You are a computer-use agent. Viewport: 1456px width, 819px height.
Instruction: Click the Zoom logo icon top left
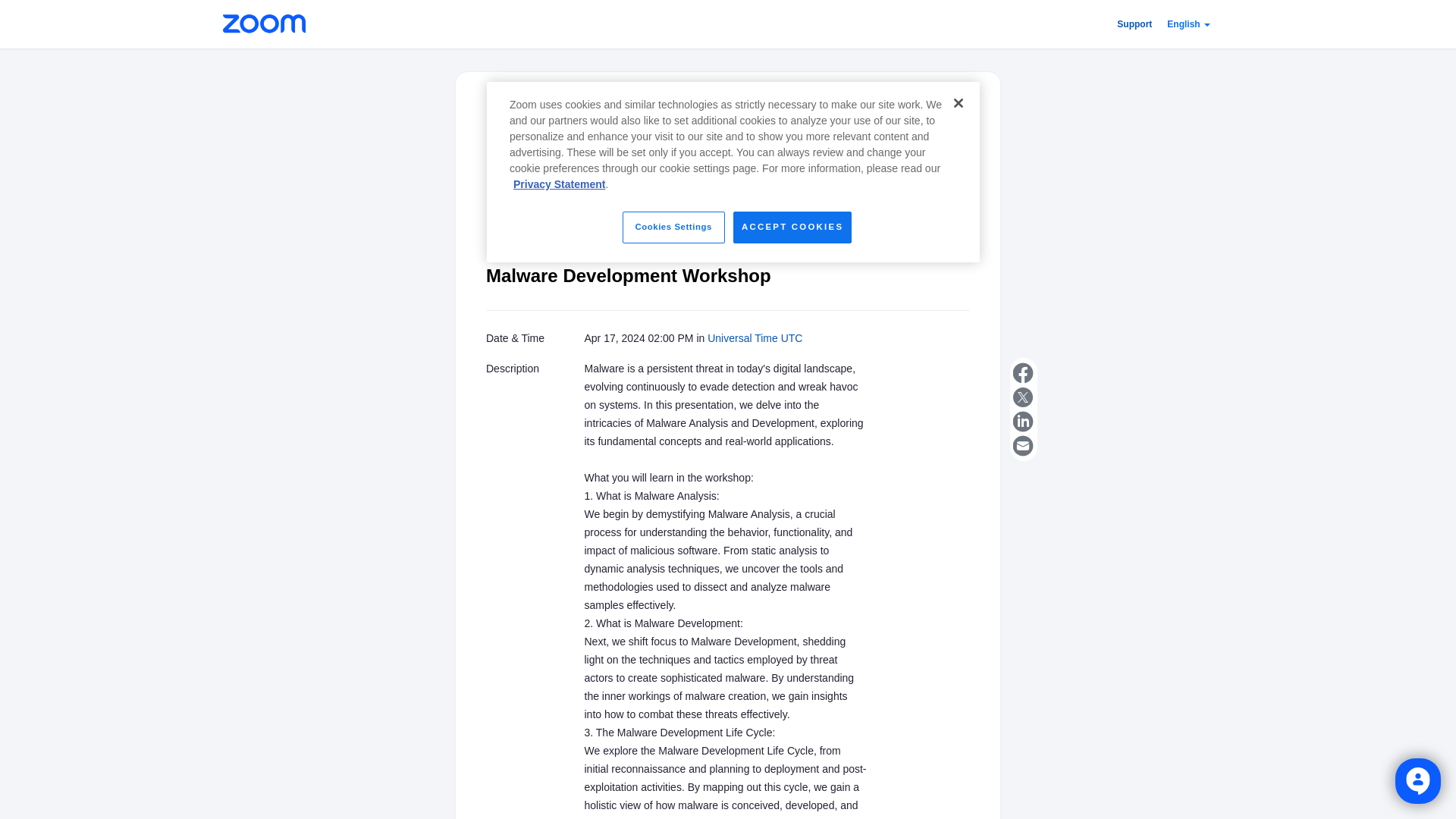pos(264,23)
